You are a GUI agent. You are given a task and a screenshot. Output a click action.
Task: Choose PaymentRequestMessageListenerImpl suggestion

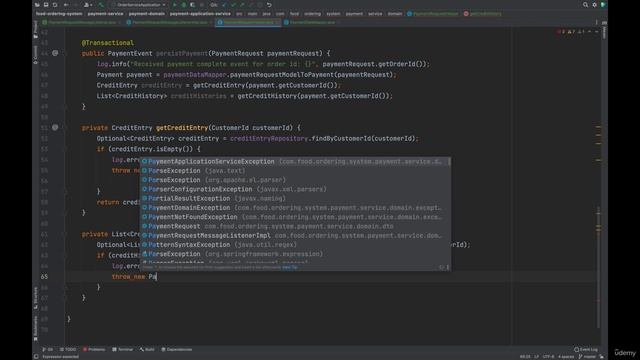tap(296, 236)
